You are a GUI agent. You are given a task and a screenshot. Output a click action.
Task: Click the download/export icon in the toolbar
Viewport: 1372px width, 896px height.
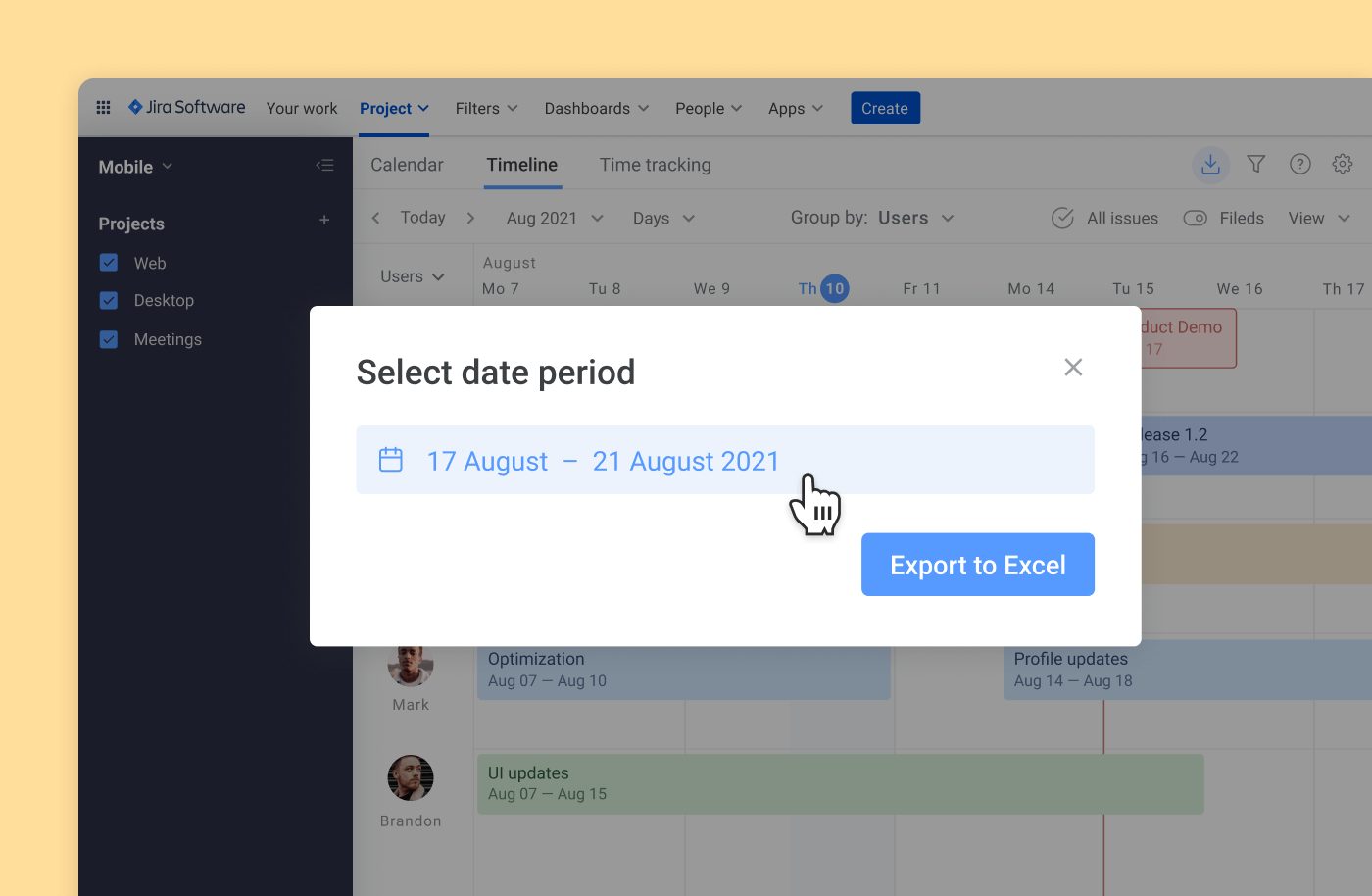tap(1210, 165)
